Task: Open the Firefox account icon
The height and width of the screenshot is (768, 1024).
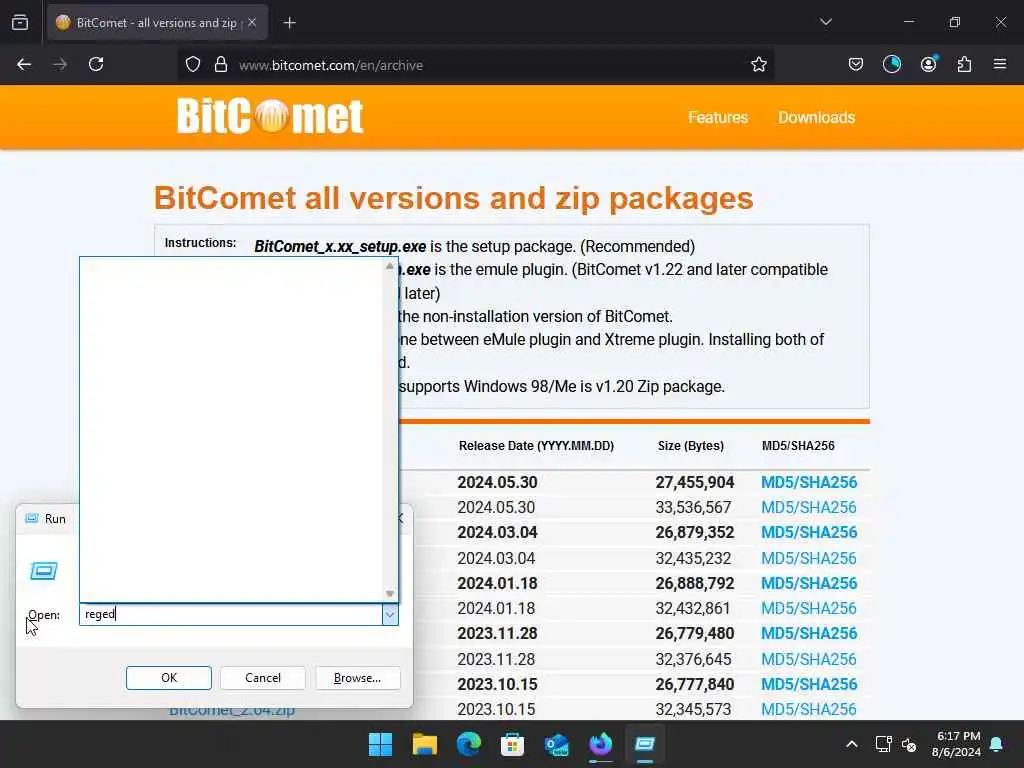Action: coord(928,64)
